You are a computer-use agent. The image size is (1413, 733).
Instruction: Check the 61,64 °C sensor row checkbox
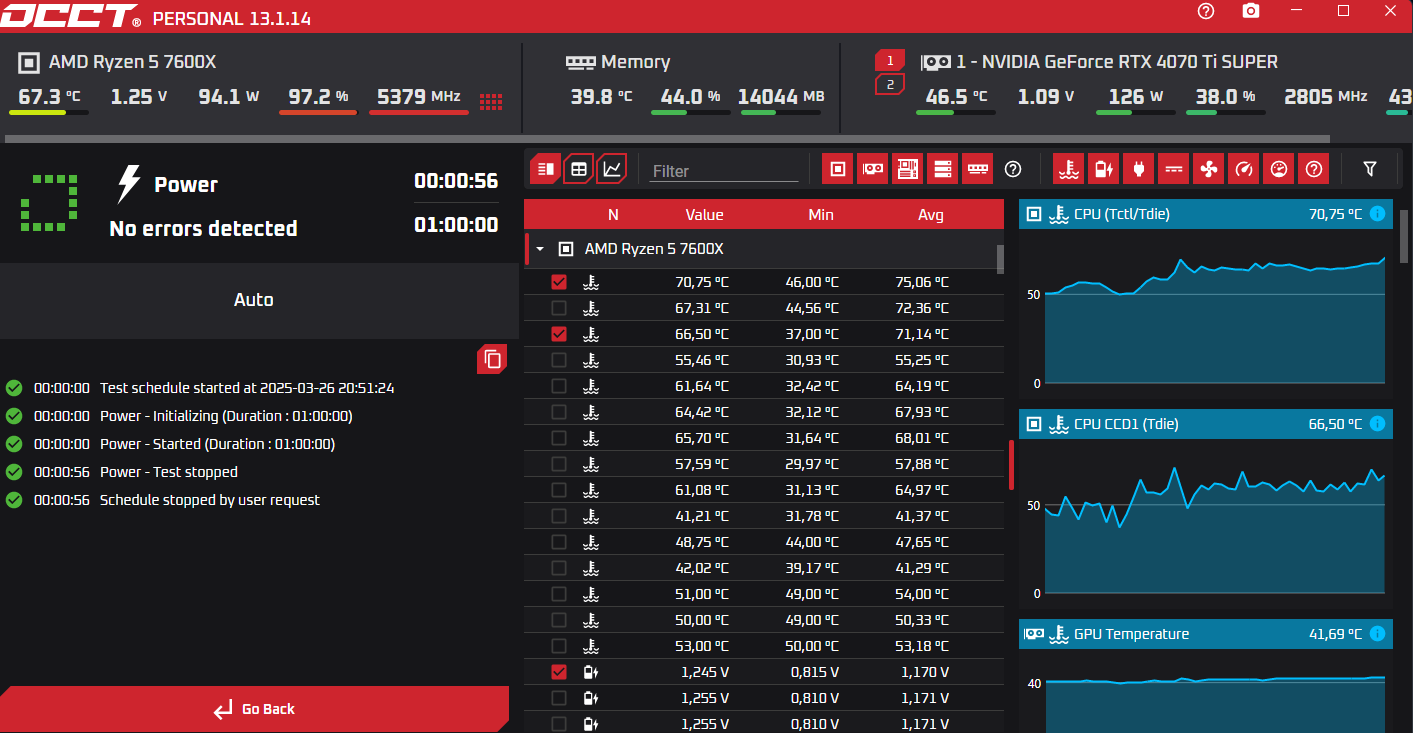pyautogui.click(x=559, y=386)
